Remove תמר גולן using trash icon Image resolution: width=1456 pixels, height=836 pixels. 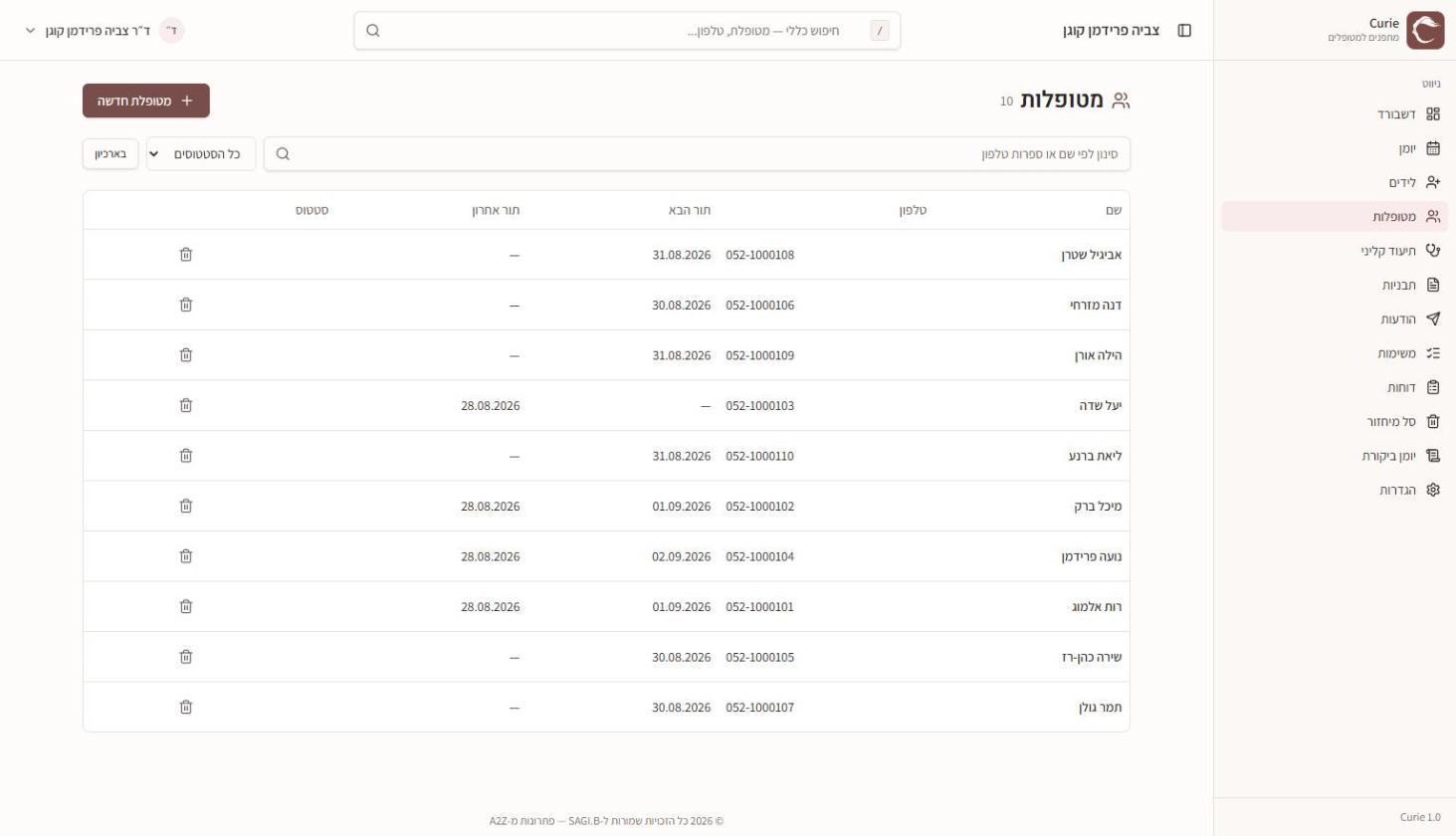pos(186,708)
